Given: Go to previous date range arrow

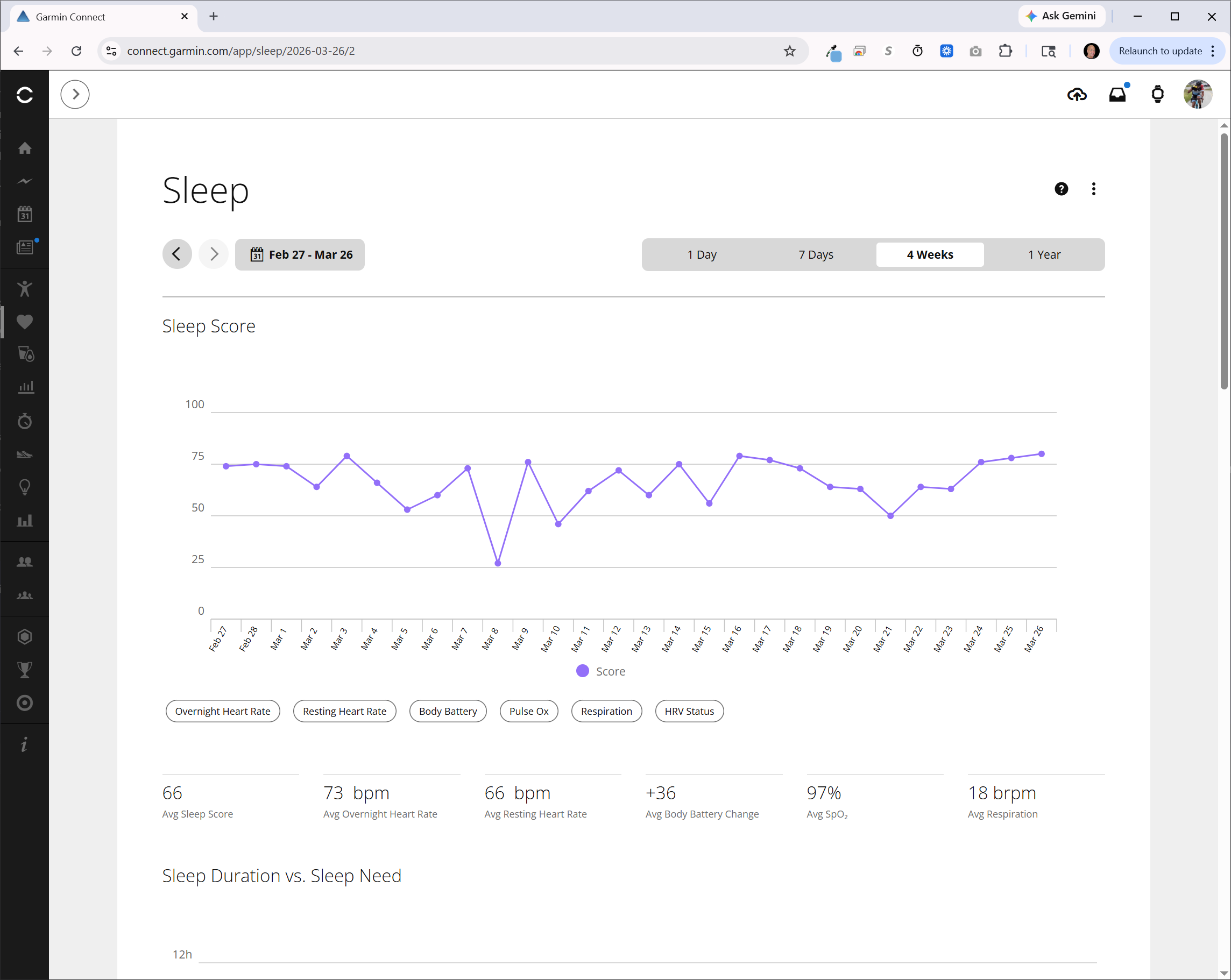Looking at the screenshot, I should (x=177, y=254).
